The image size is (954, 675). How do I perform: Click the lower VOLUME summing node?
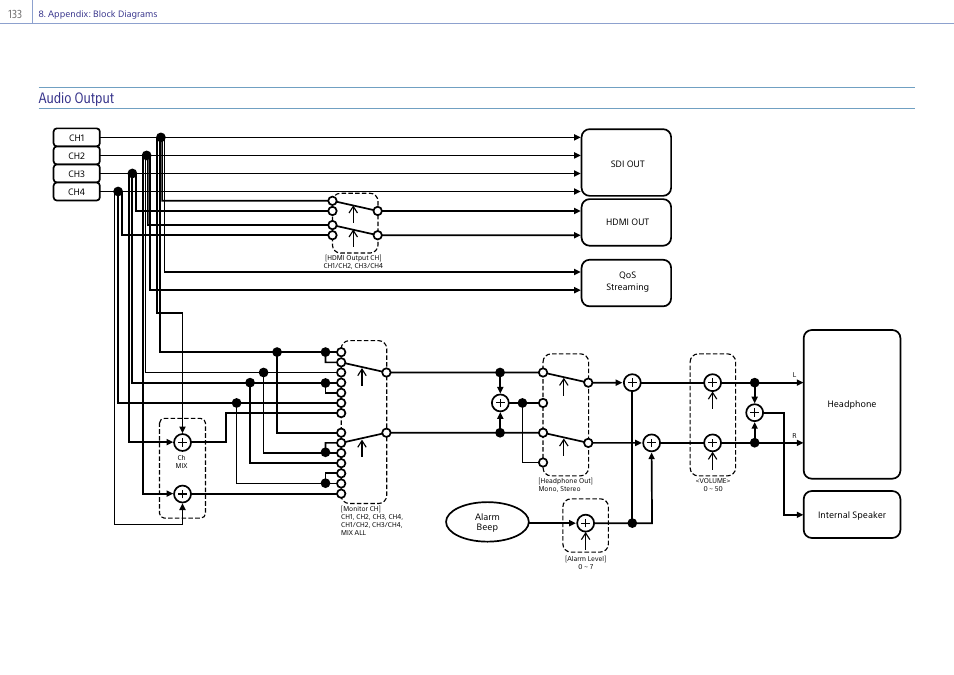(x=712, y=442)
